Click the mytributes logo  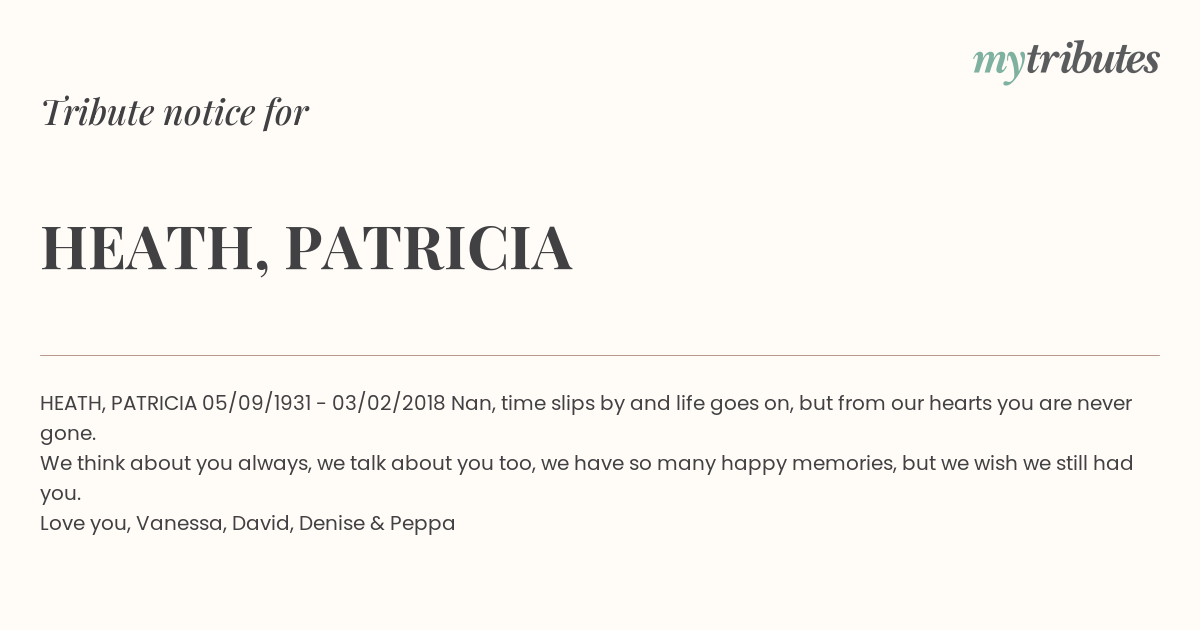pos(1066,62)
